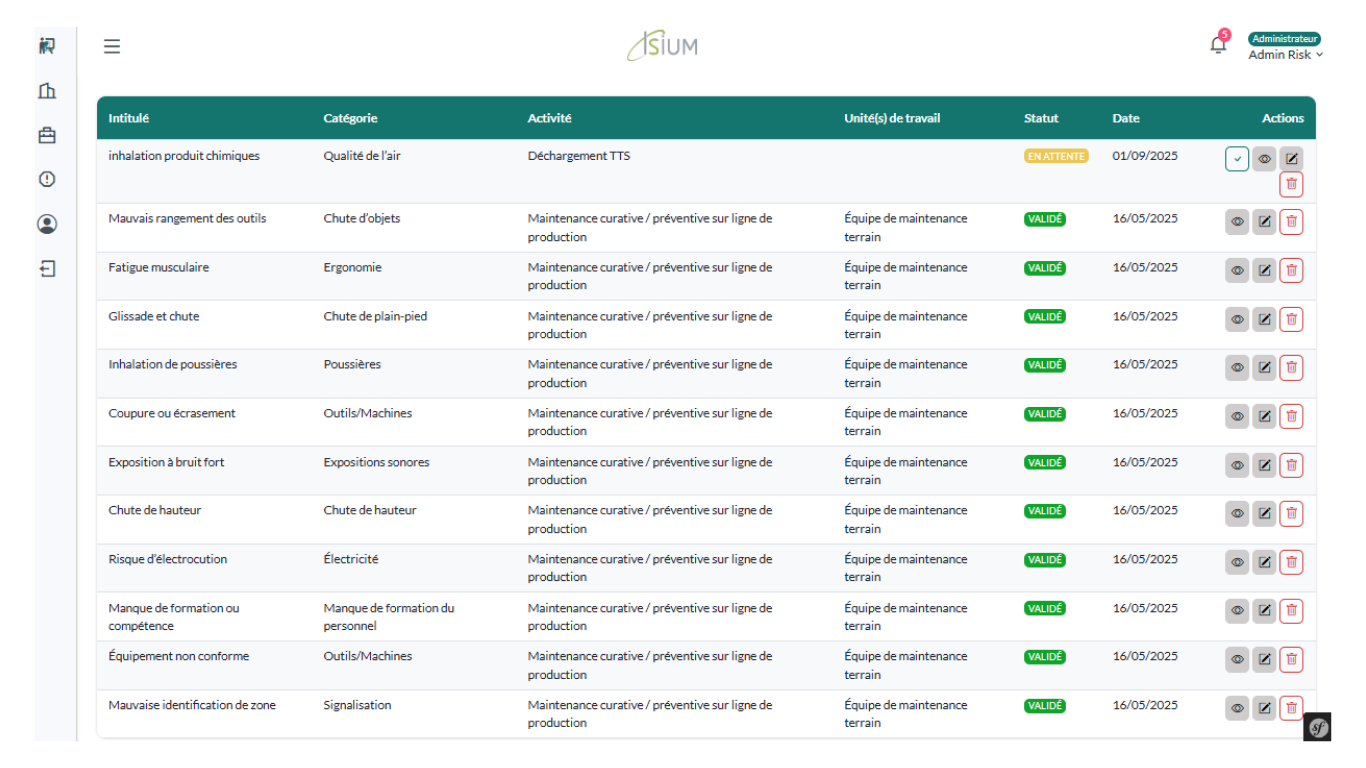Open the risk alert sidebar icon
The image size is (1366, 768).
47,179
